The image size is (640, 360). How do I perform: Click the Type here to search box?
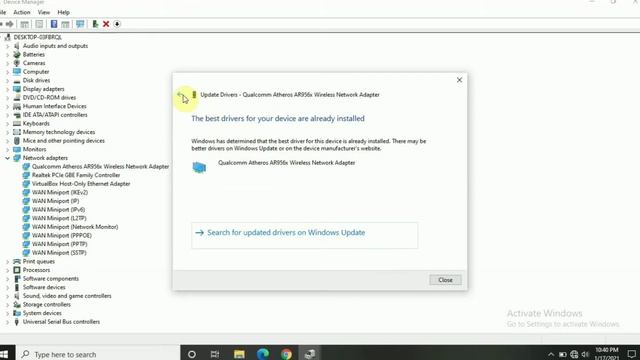pos(98,354)
